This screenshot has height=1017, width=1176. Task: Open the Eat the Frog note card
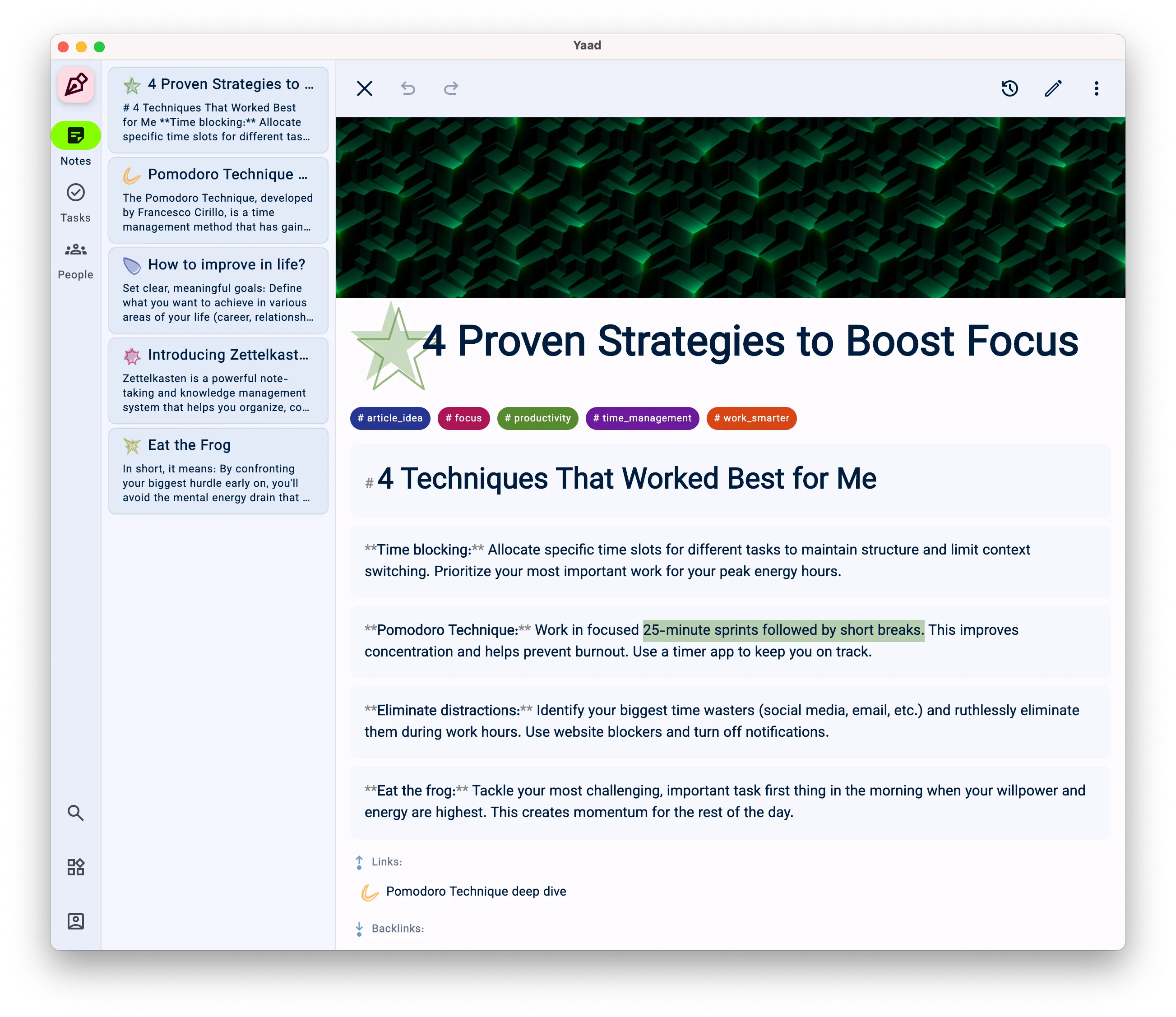coord(218,471)
